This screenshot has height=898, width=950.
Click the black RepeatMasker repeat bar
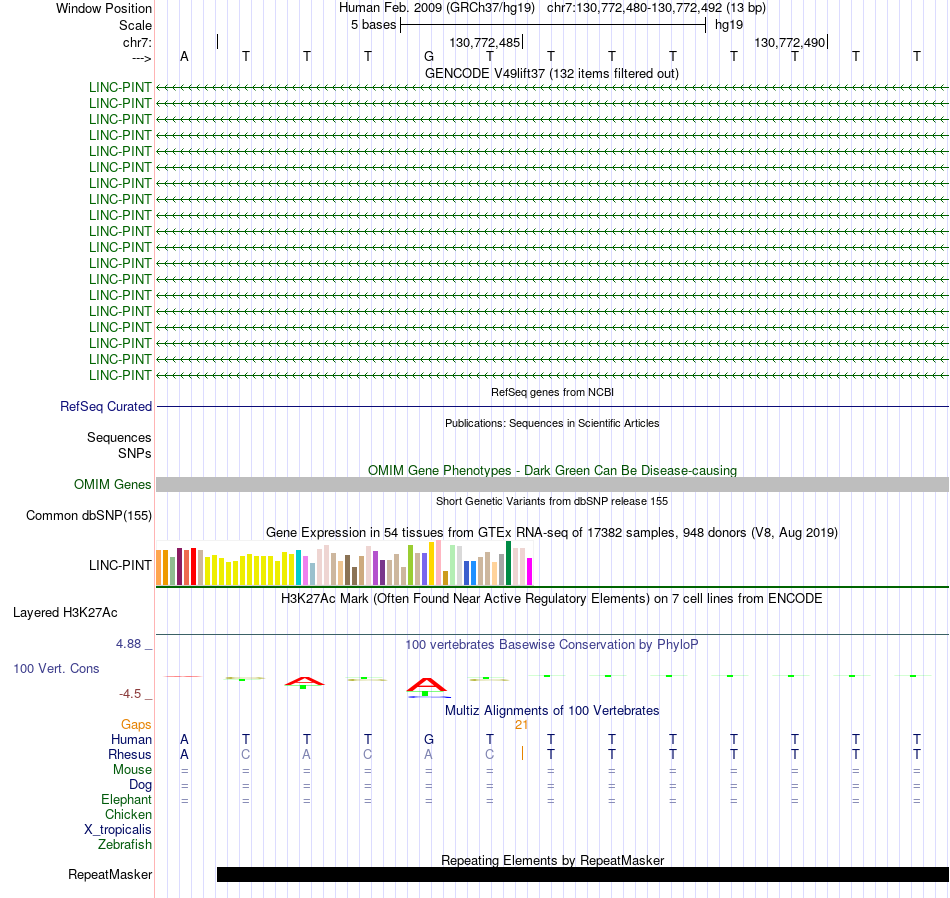coord(583,874)
